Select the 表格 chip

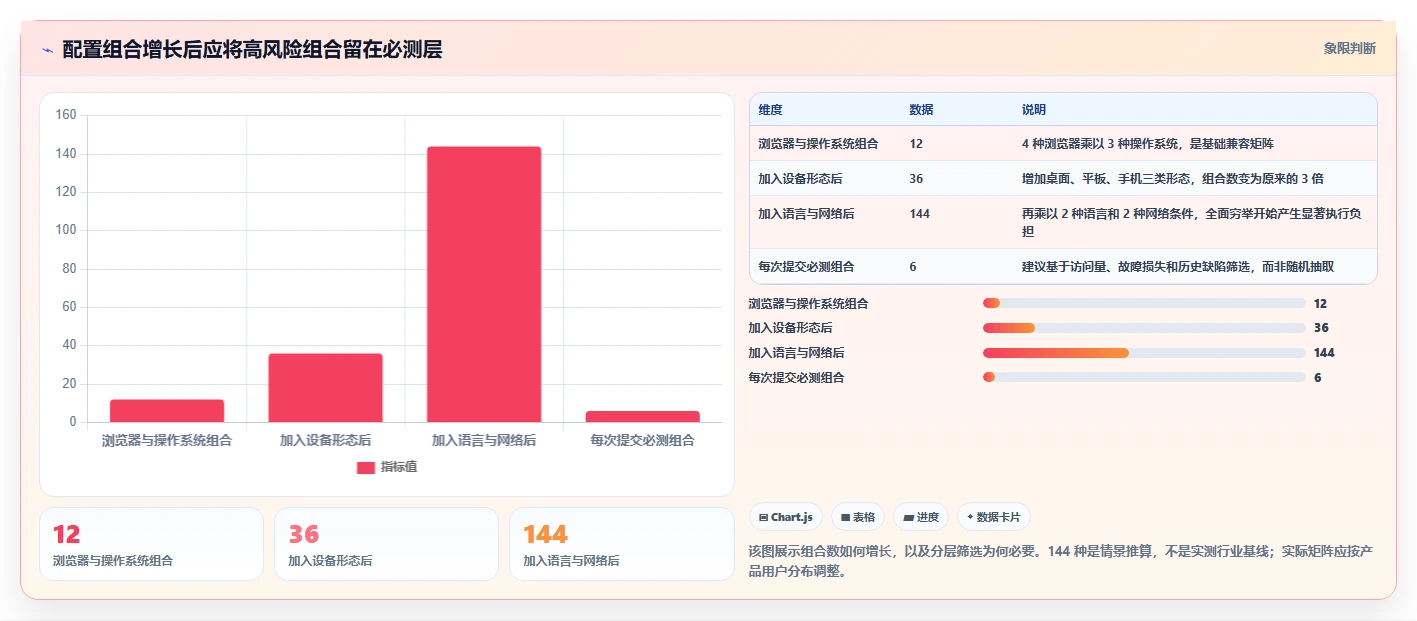858,517
